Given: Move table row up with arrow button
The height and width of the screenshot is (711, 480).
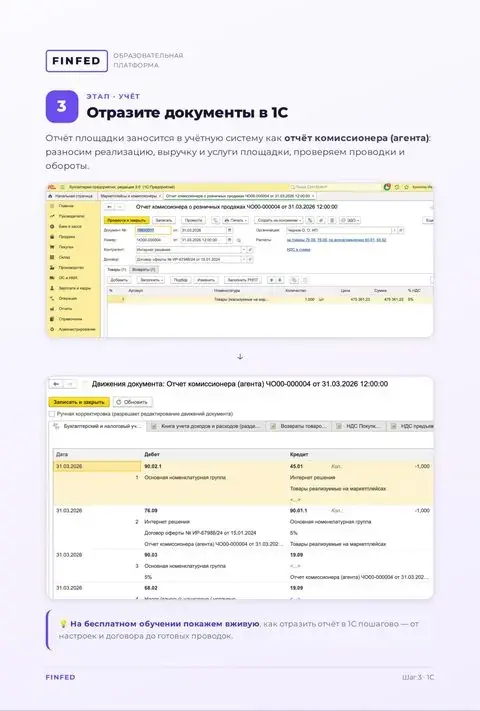Looking at the screenshot, I should point(272,280).
